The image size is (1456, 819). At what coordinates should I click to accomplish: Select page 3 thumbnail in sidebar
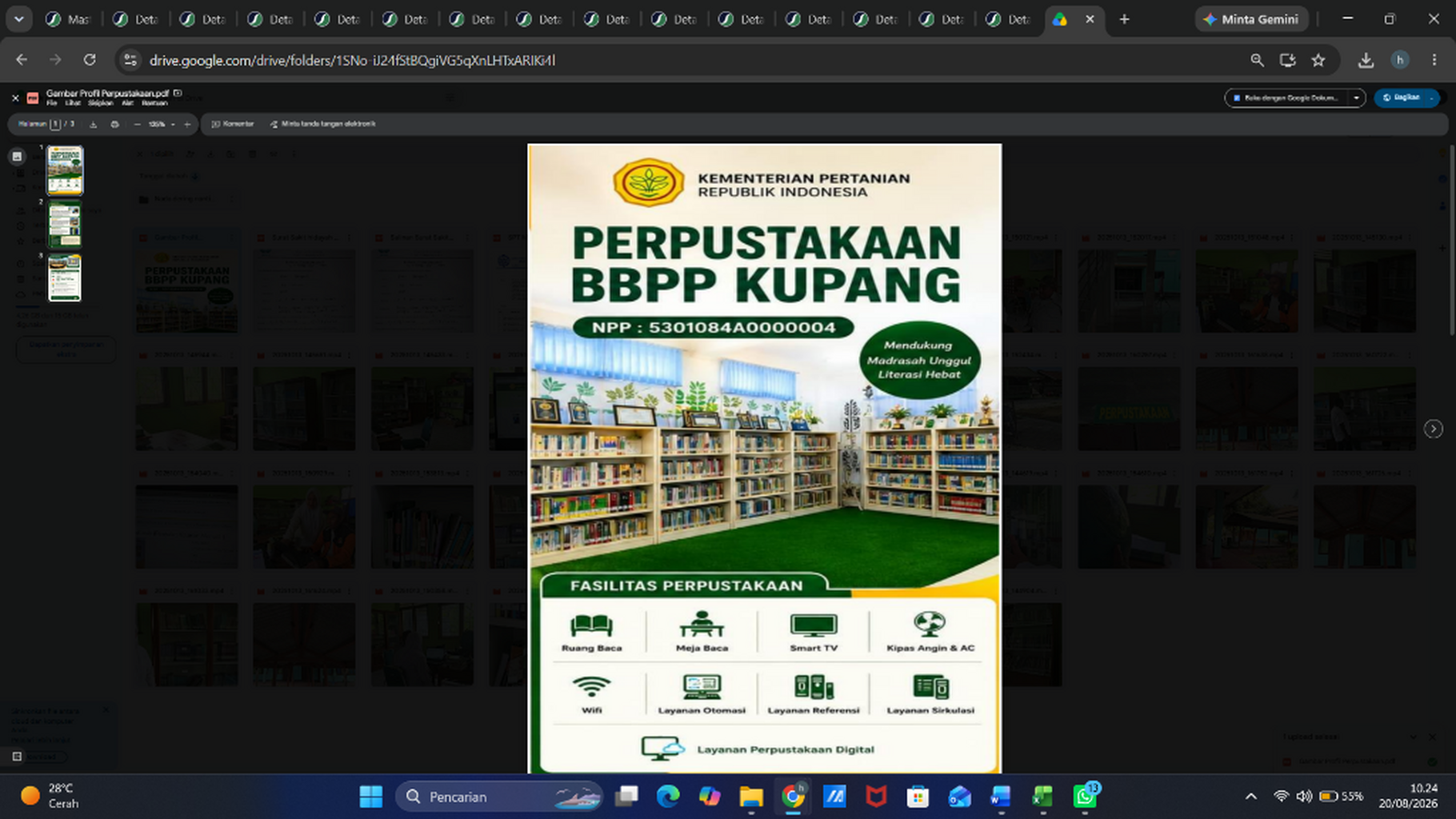[x=65, y=278]
